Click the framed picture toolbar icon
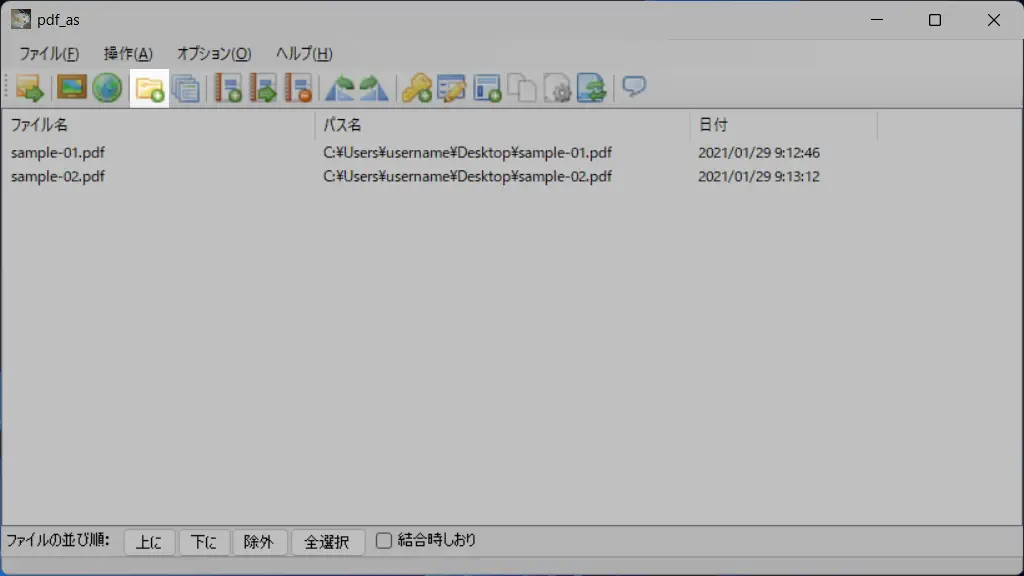The image size is (1024, 576). tap(72, 88)
